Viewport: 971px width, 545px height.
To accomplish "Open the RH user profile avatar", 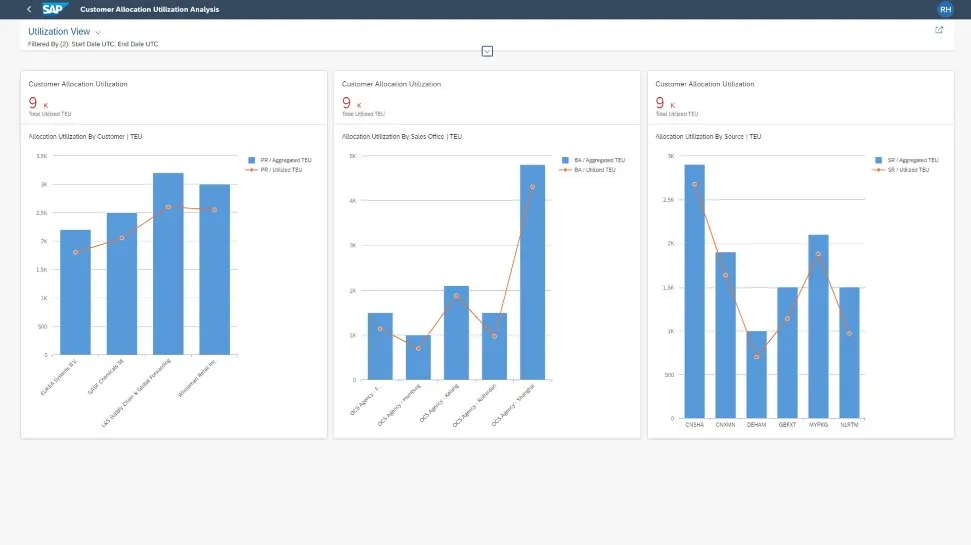I will pyautogui.click(x=945, y=9).
